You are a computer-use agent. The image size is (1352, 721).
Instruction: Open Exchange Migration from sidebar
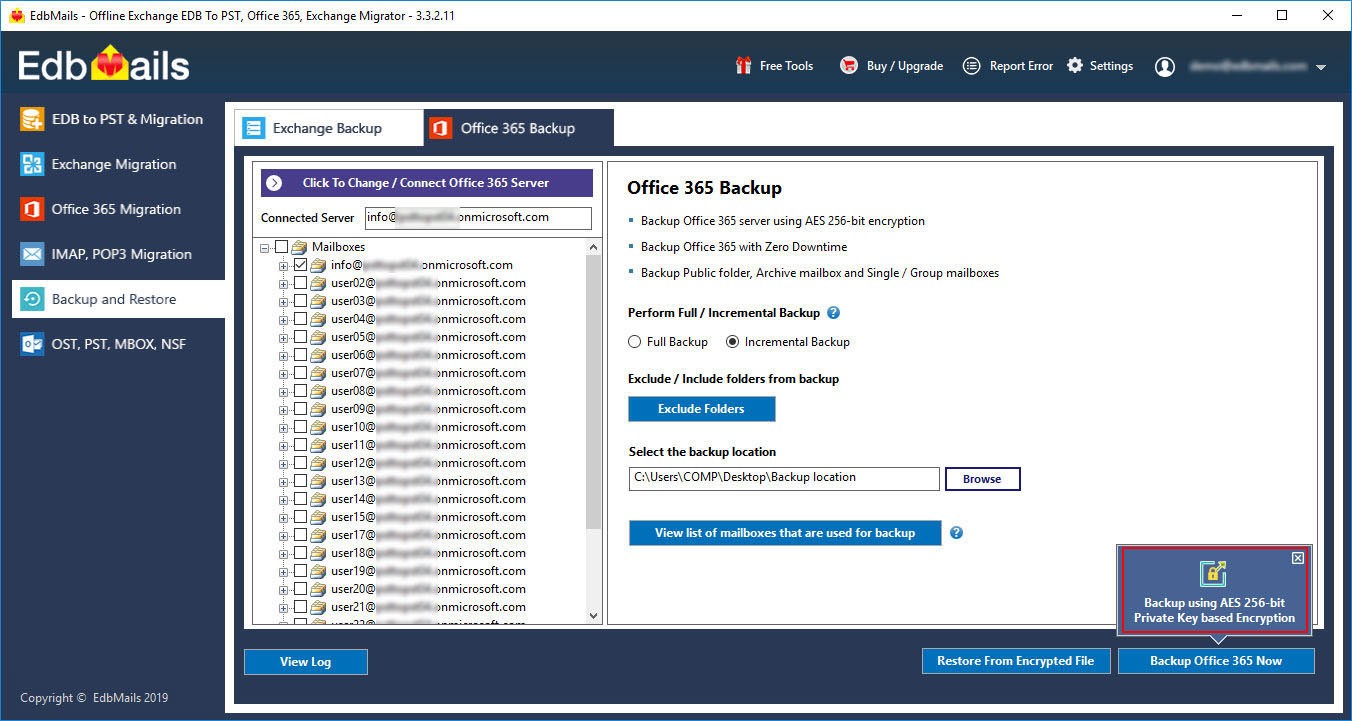[118, 164]
